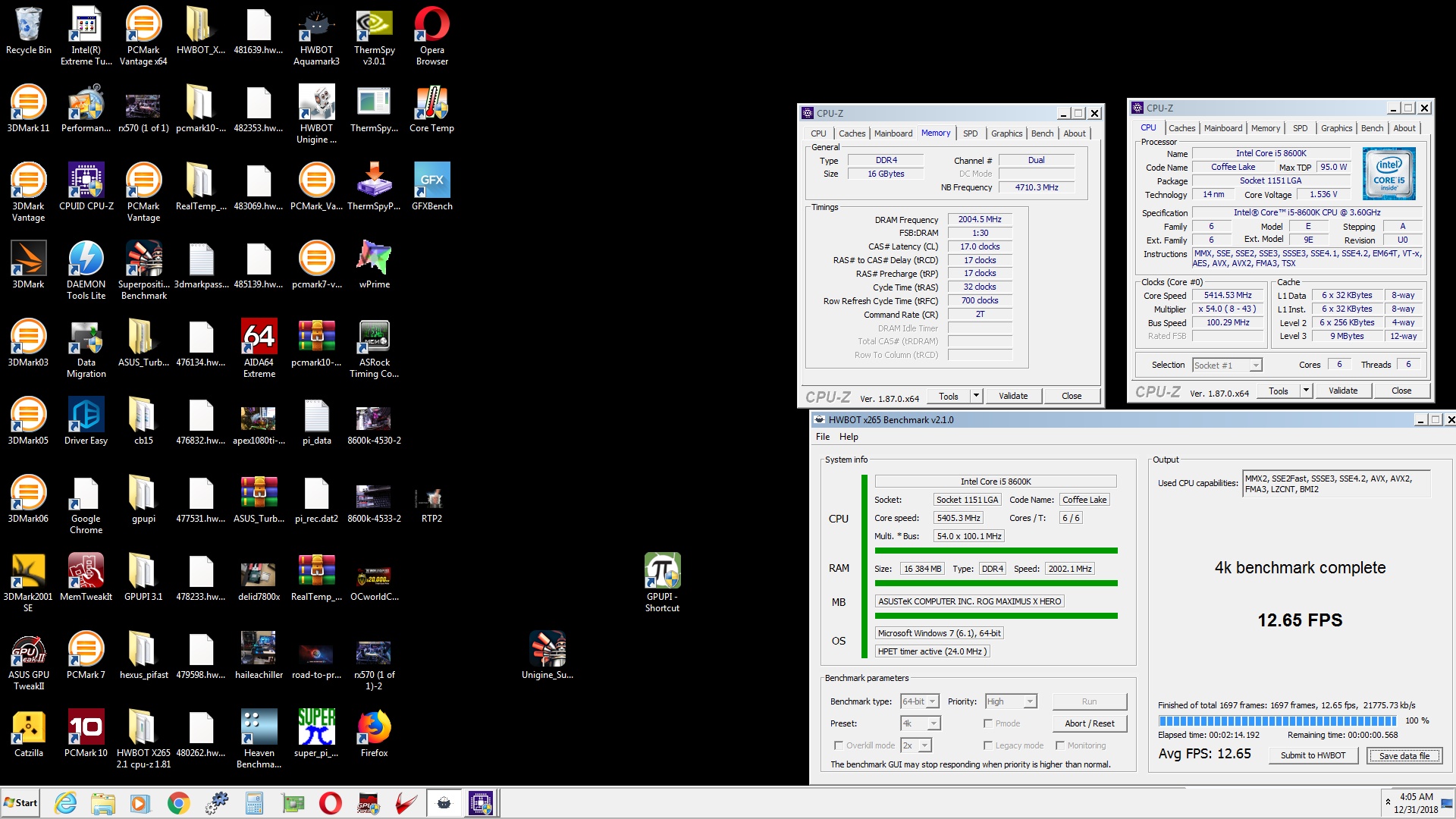Click Validate in the CPU-Z Memory window
The height and width of the screenshot is (819, 1456).
[1013, 396]
